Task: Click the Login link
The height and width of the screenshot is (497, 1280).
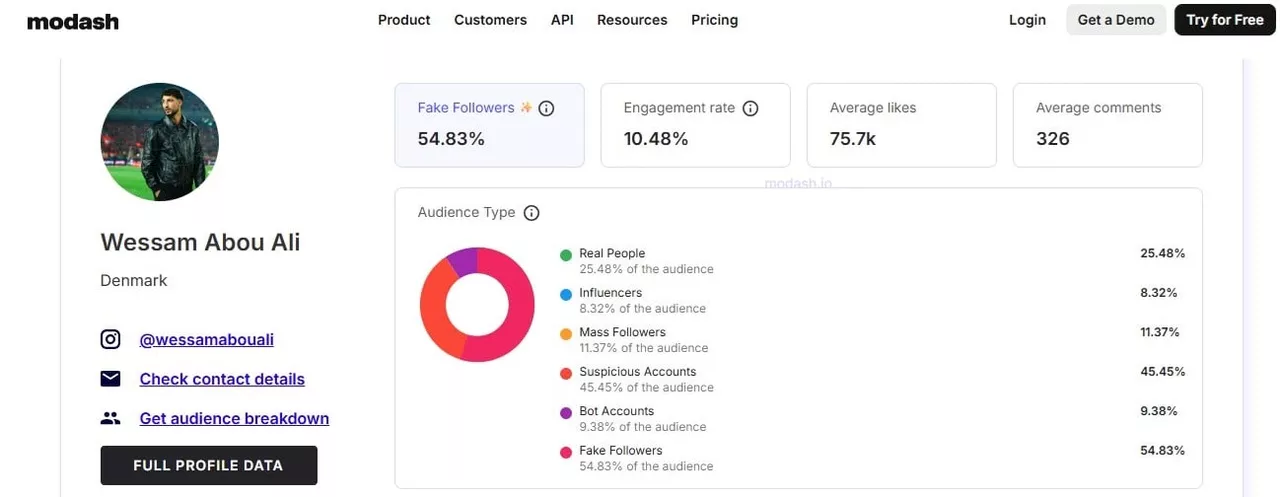Action: (1027, 20)
